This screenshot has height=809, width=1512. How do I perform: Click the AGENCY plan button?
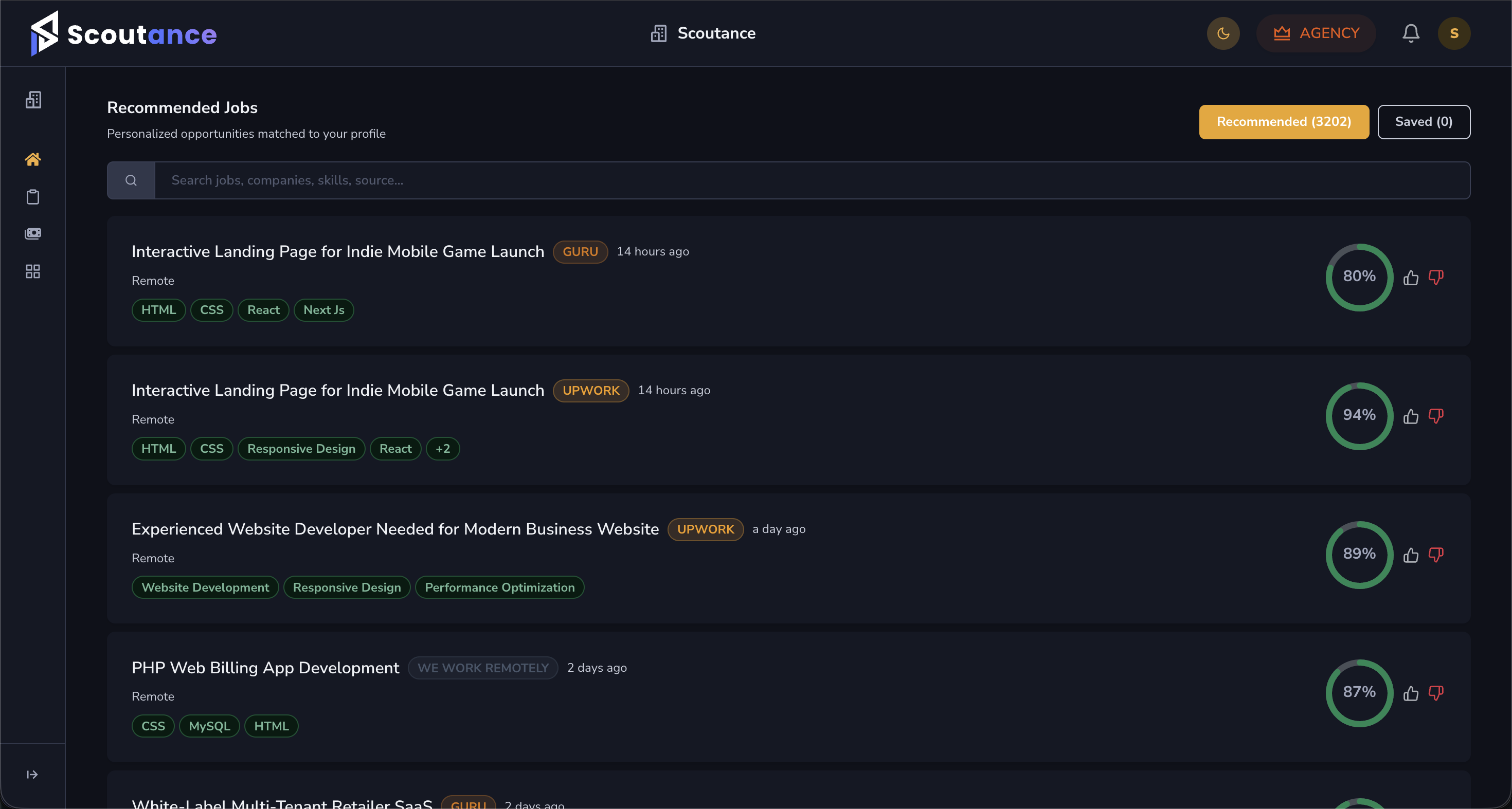click(x=1316, y=33)
